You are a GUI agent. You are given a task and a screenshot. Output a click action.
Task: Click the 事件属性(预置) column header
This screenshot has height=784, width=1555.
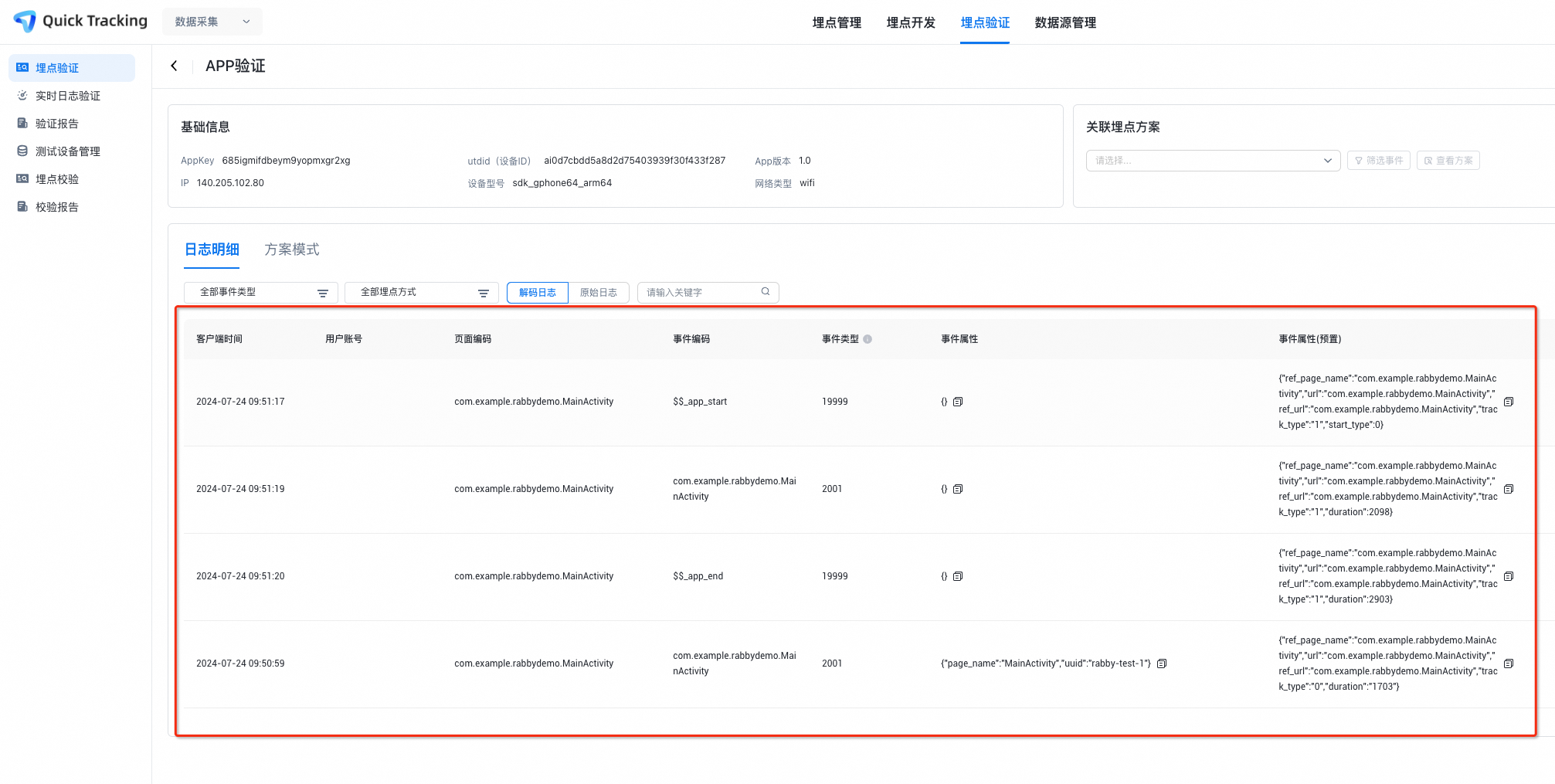pos(1310,339)
